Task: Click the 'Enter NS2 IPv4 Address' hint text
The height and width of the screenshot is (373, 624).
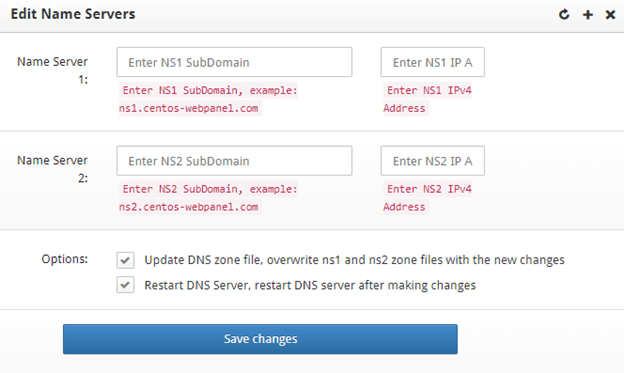Action: click(427, 198)
